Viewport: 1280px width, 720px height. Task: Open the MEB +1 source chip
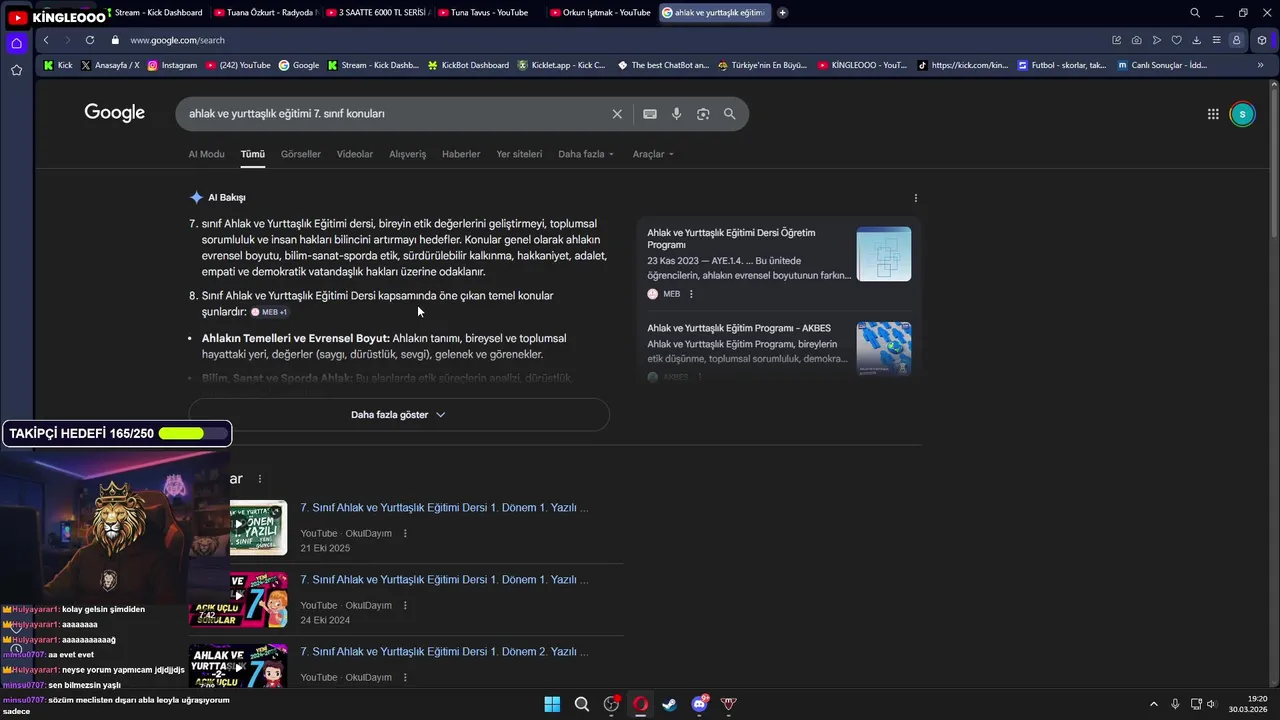coord(269,312)
